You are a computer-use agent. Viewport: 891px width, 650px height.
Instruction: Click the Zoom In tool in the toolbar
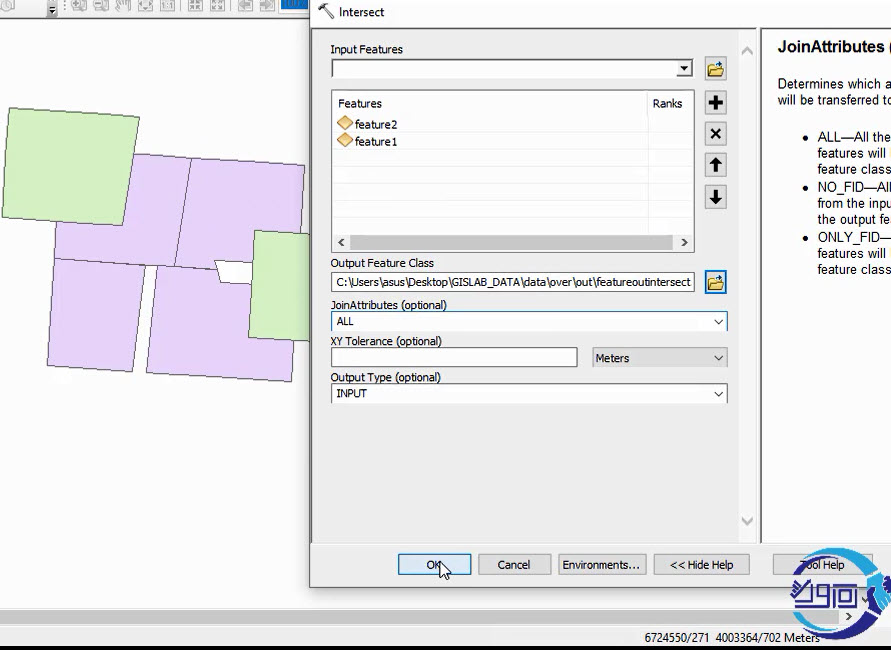pos(78,6)
